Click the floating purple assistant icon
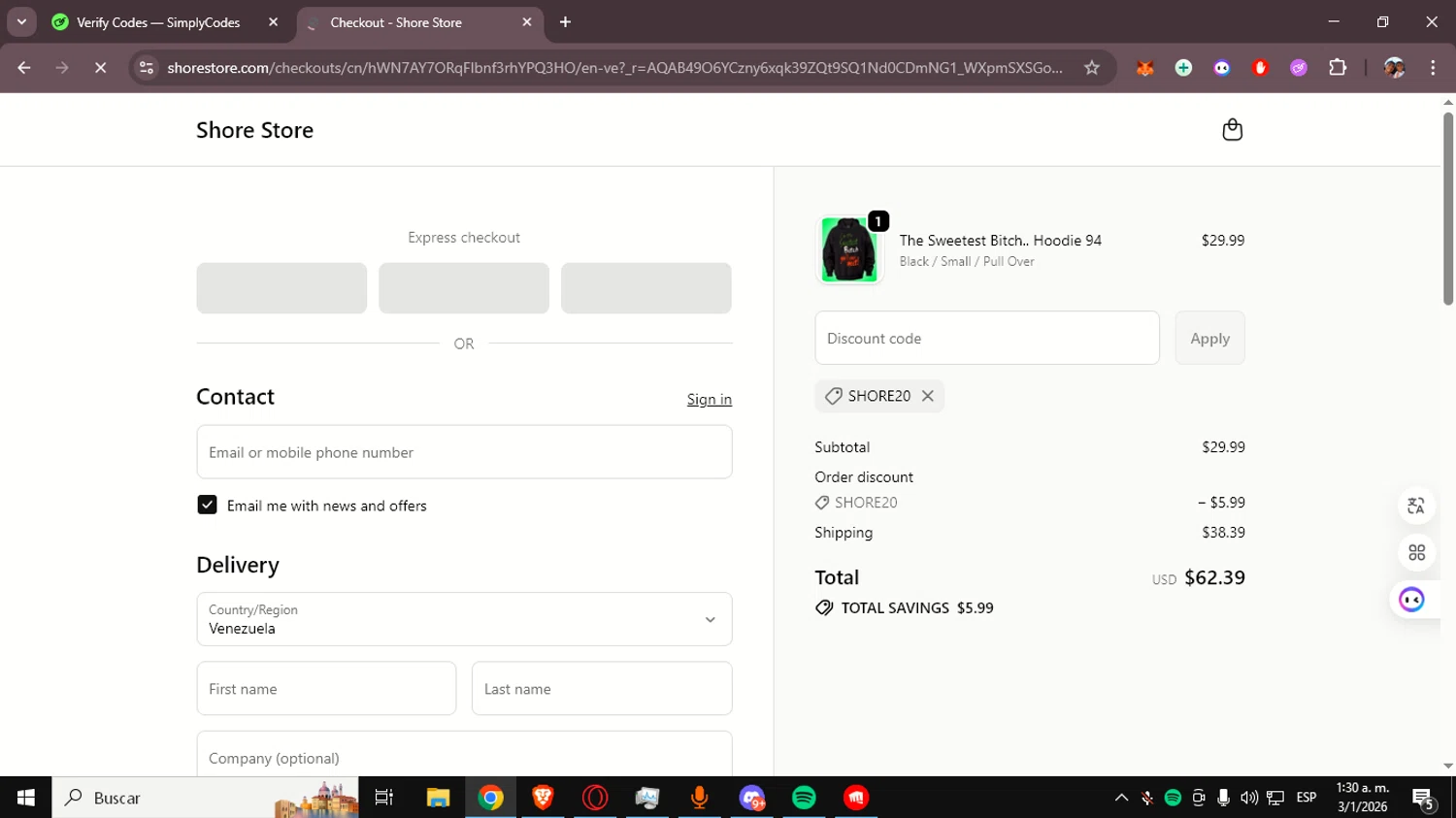1456x818 pixels. (x=1411, y=600)
